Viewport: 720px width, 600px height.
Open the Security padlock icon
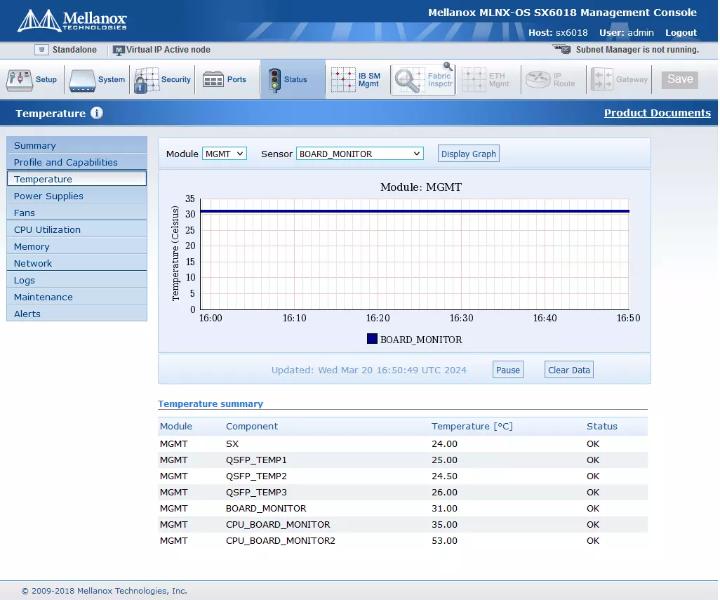pyautogui.click(x=146, y=80)
